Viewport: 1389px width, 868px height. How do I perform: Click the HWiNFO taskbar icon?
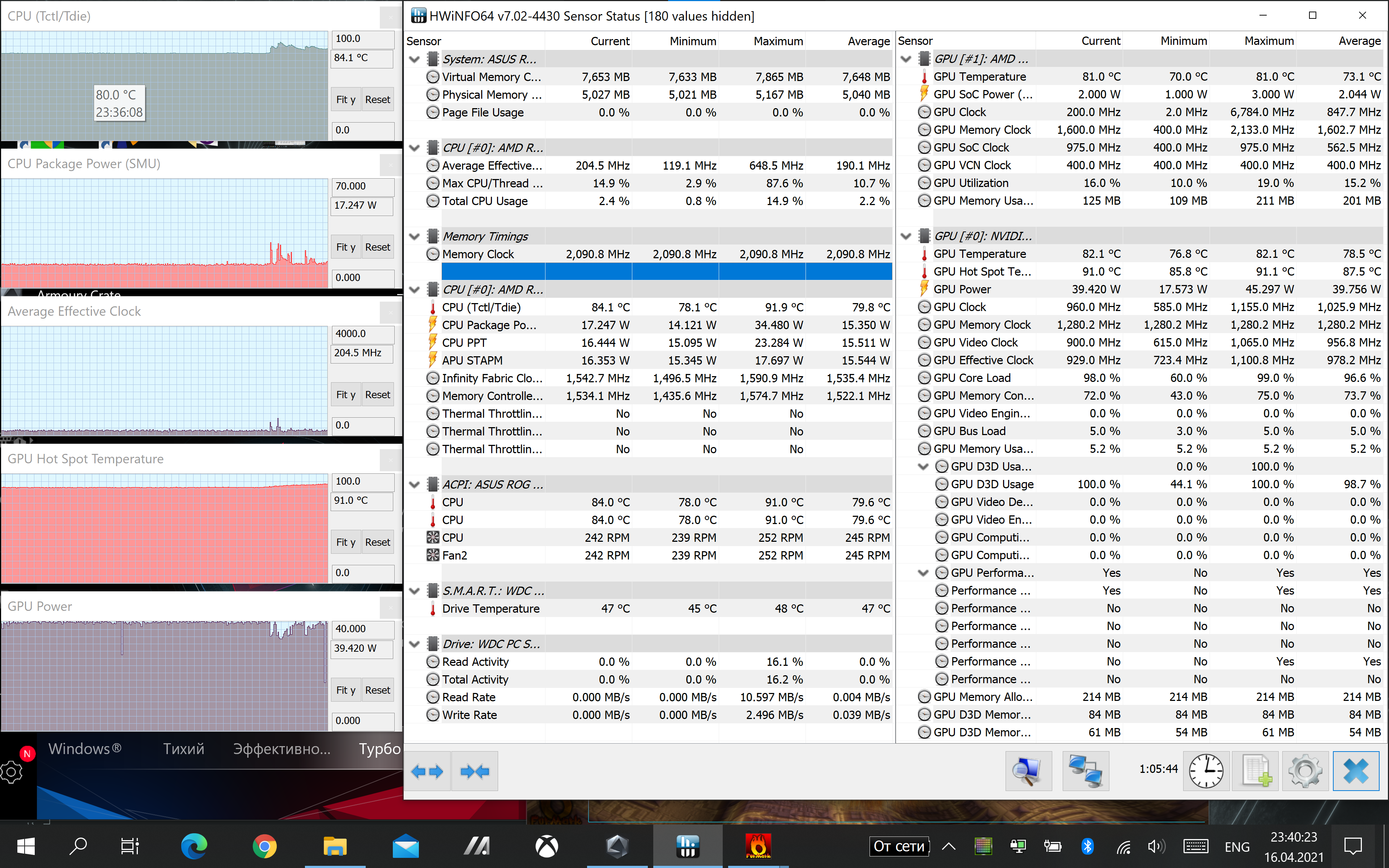[x=688, y=846]
